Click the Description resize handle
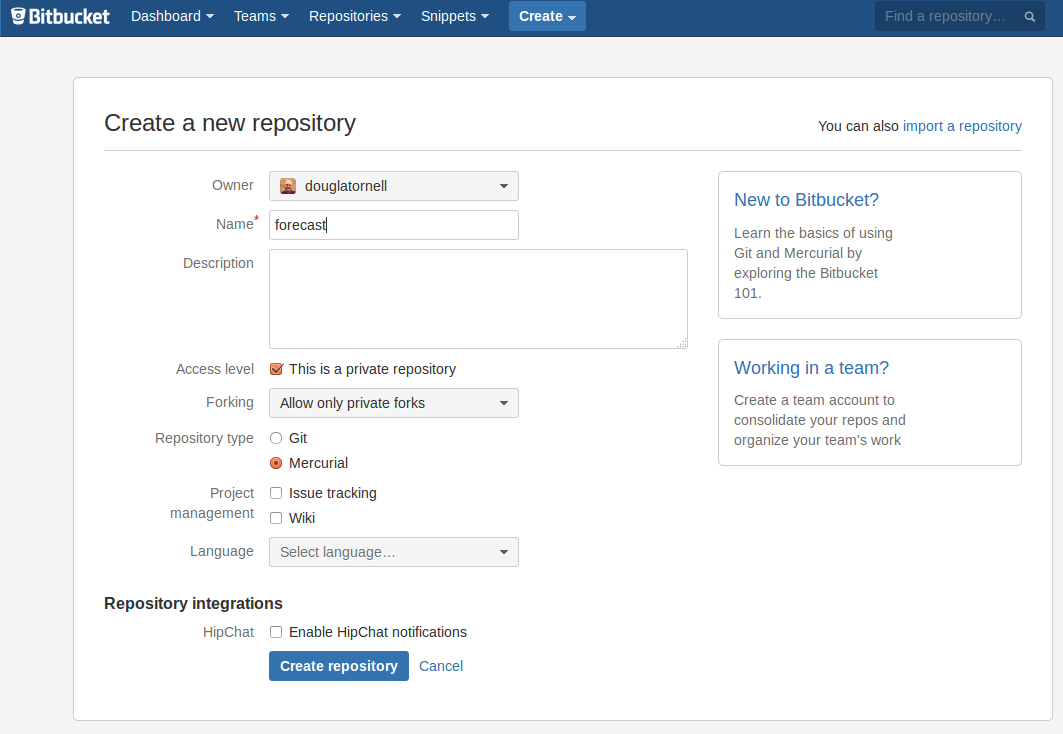The height and width of the screenshot is (734, 1063). pos(682,343)
